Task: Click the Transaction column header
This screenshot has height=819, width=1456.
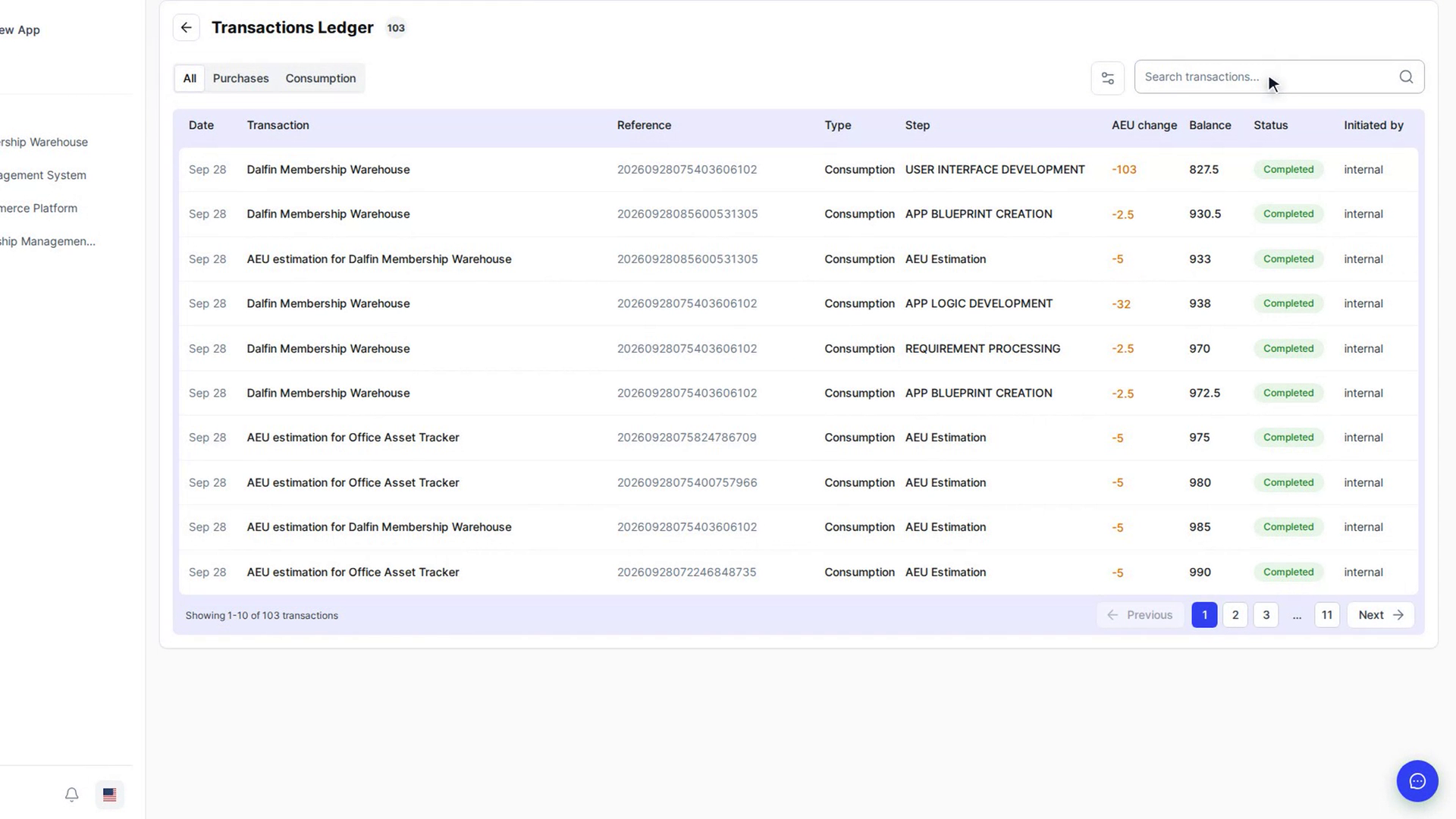Action: pyautogui.click(x=278, y=125)
